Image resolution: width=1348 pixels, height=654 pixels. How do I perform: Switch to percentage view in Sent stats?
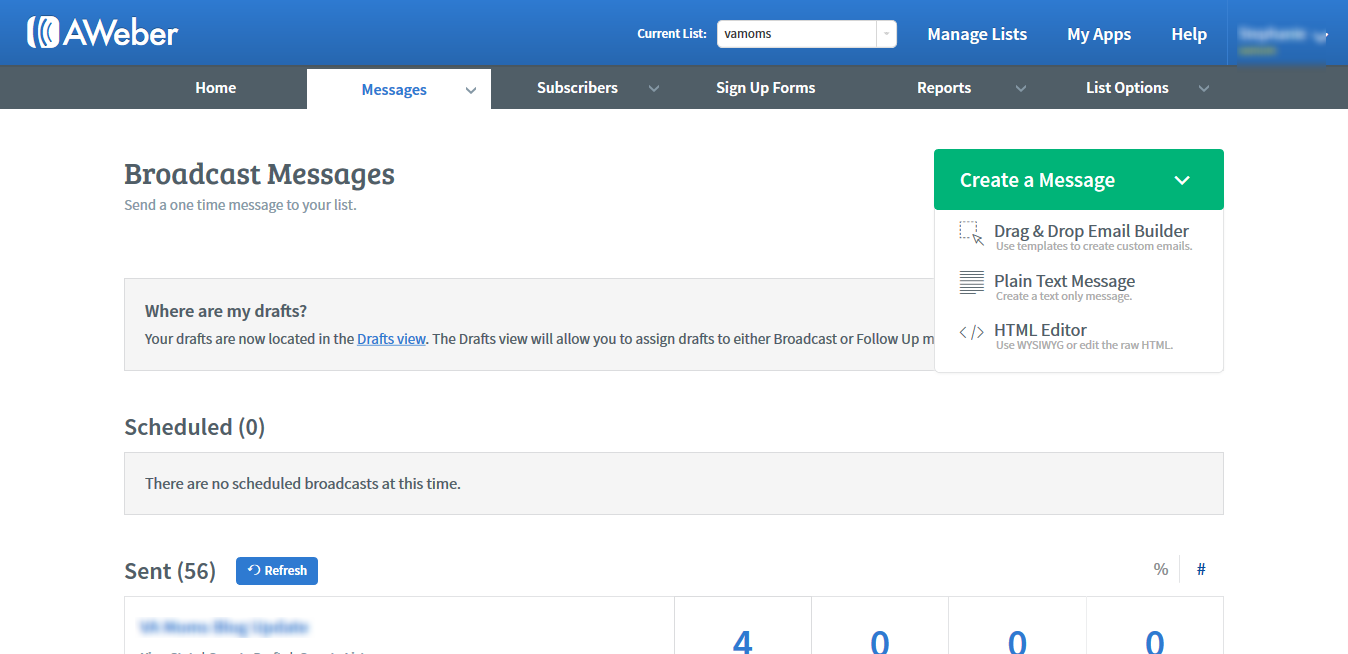(x=1160, y=569)
